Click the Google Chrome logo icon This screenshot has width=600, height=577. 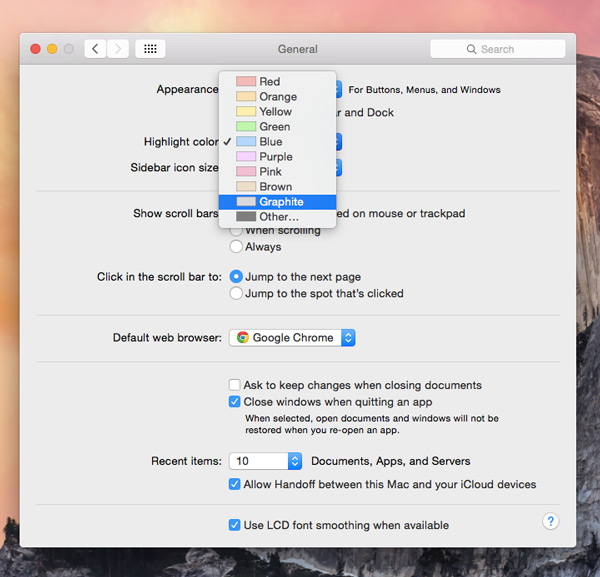(x=243, y=337)
